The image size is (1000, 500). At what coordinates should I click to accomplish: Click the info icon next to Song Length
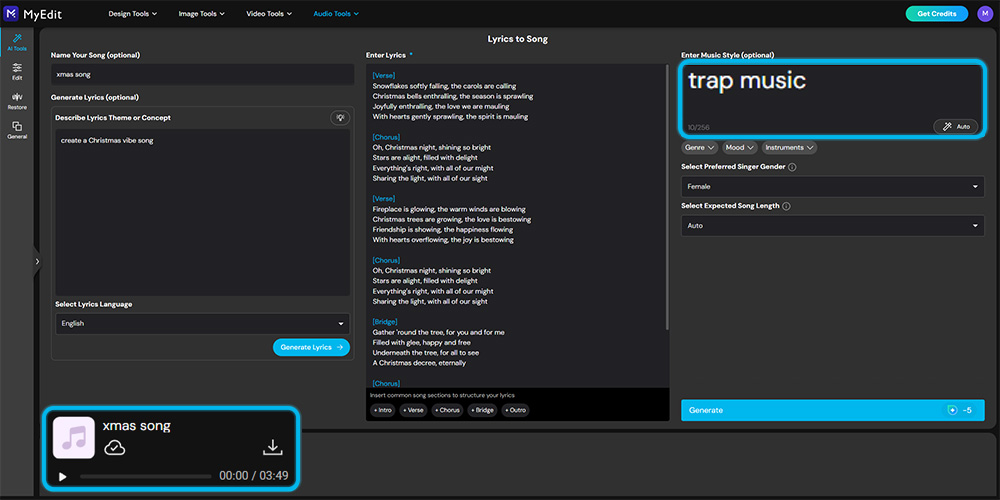[786, 206]
